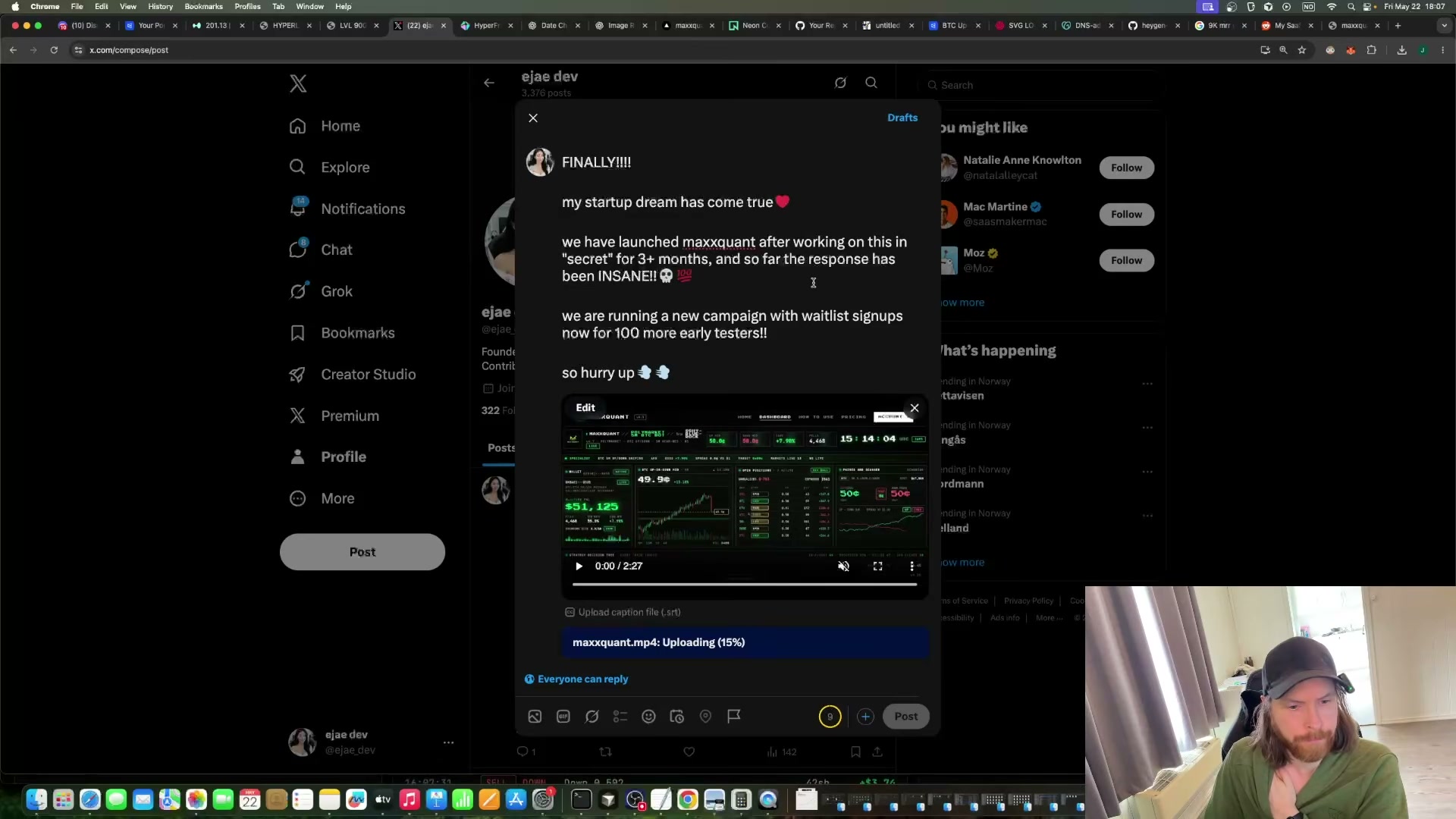
Task: Open Explore from sidebar
Action: point(329,168)
